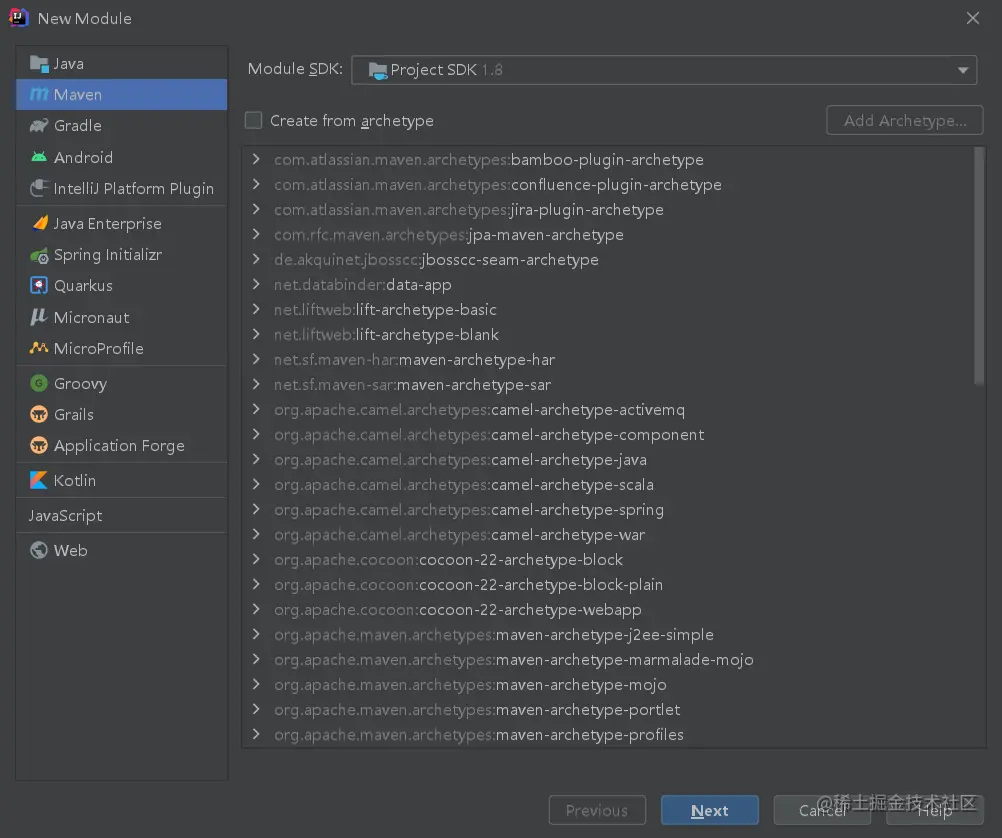
Task: Click the Grails icon
Action: pyautogui.click(x=39, y=414)
